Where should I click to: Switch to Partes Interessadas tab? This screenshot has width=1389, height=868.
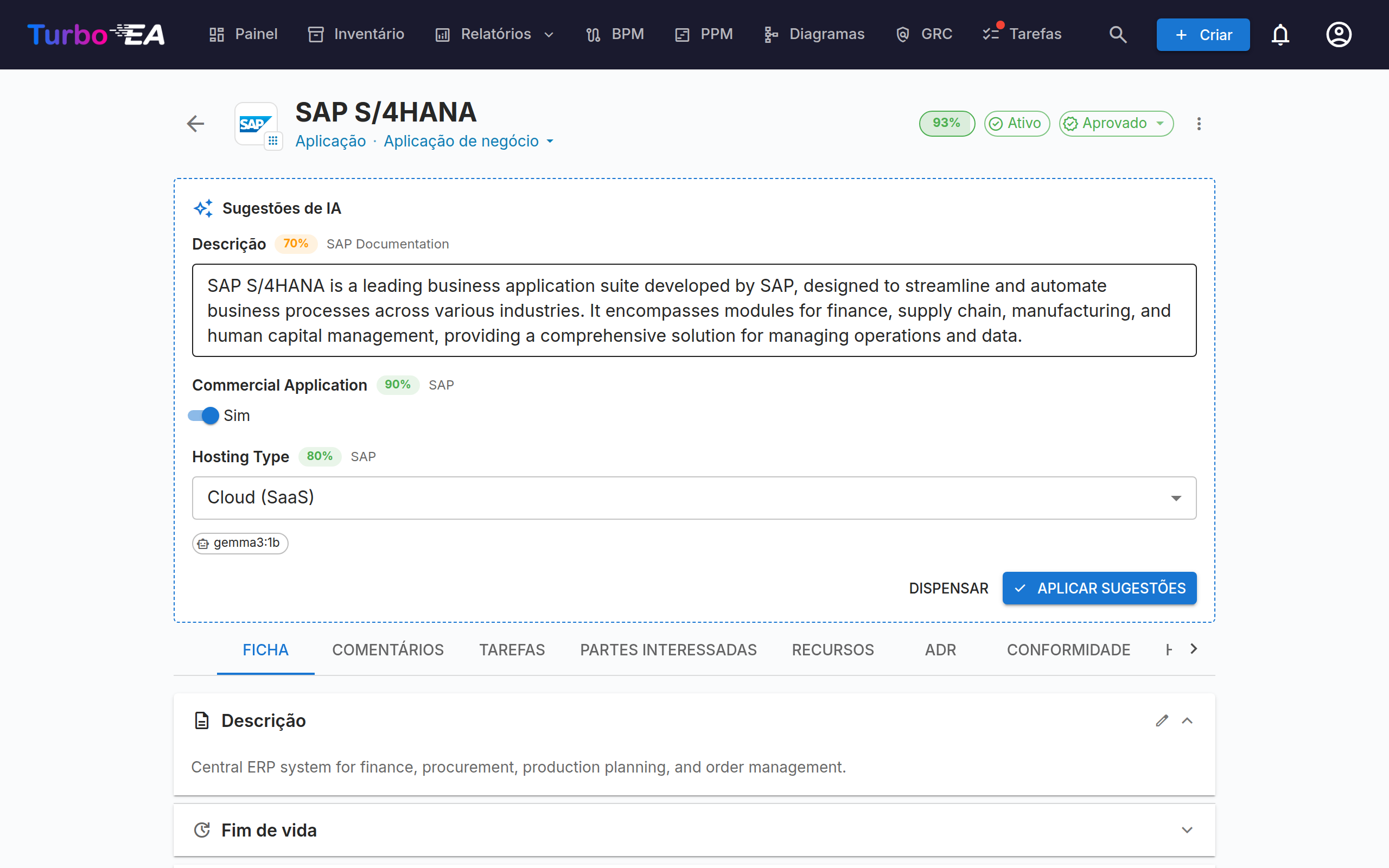pyautogui.click(x=668, y=650)
